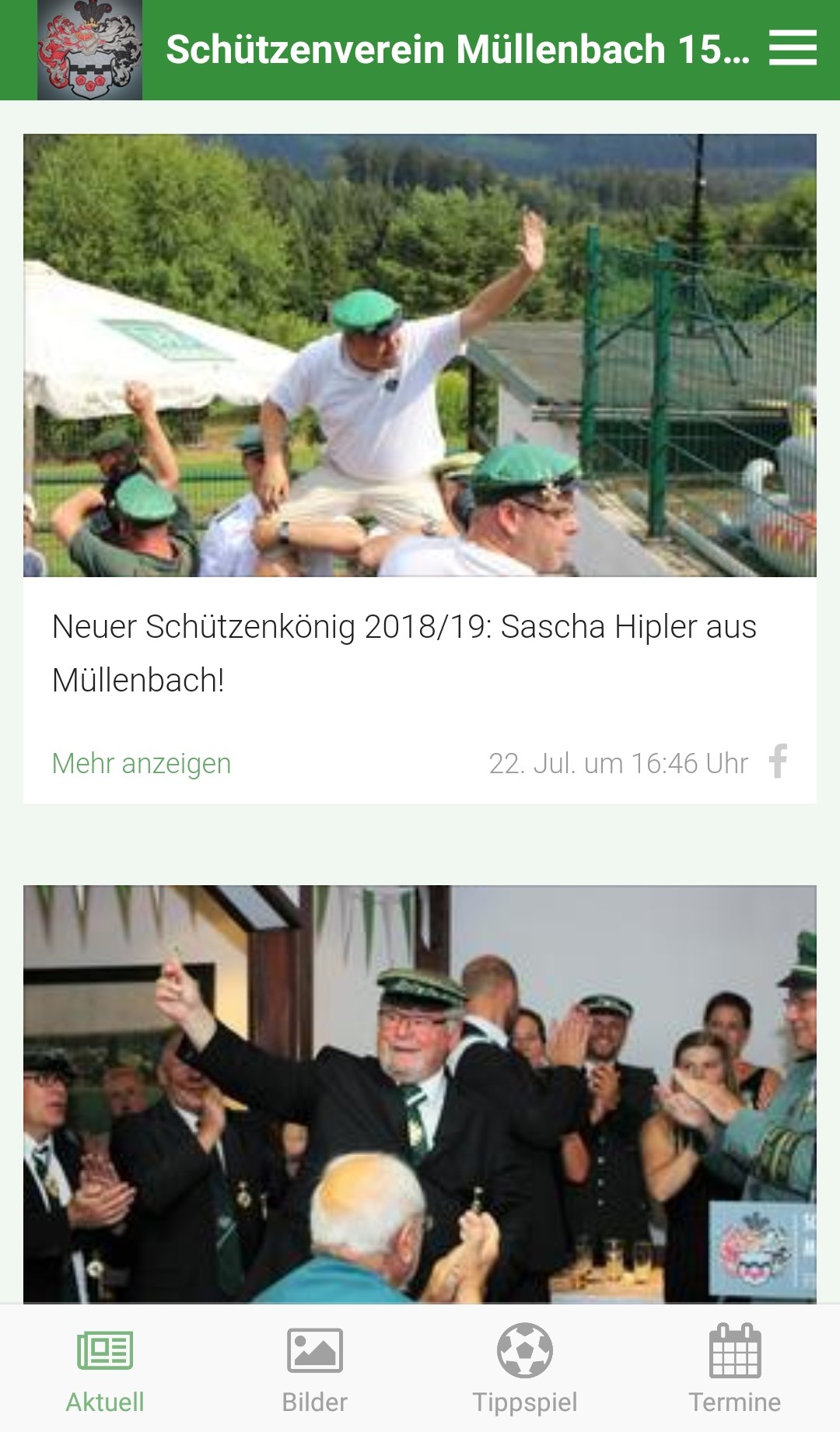840x1432 pixels.
Task: Click the Schützenverein Müllenbach header title
Action: tap(458, 49)
